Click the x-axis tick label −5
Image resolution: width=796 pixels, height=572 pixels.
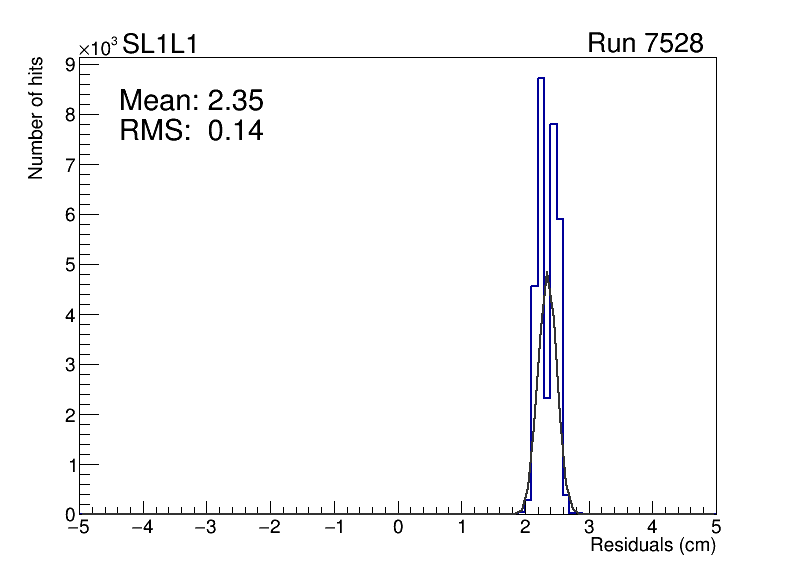click(x=80, y=527)
